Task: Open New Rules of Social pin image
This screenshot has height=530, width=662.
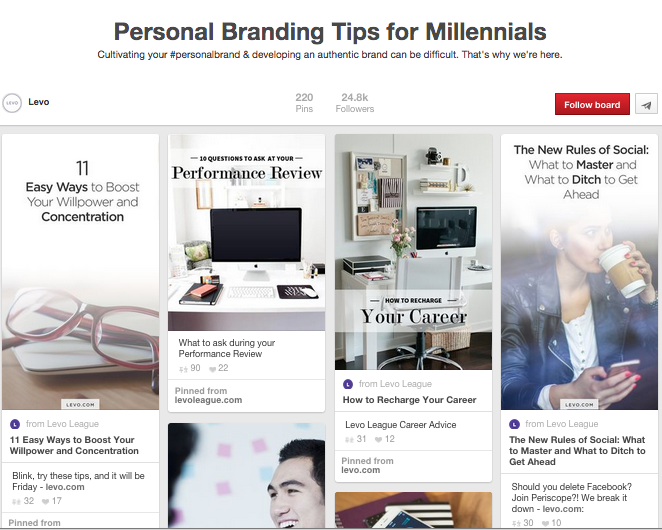Action: click(x=579, y=272)
